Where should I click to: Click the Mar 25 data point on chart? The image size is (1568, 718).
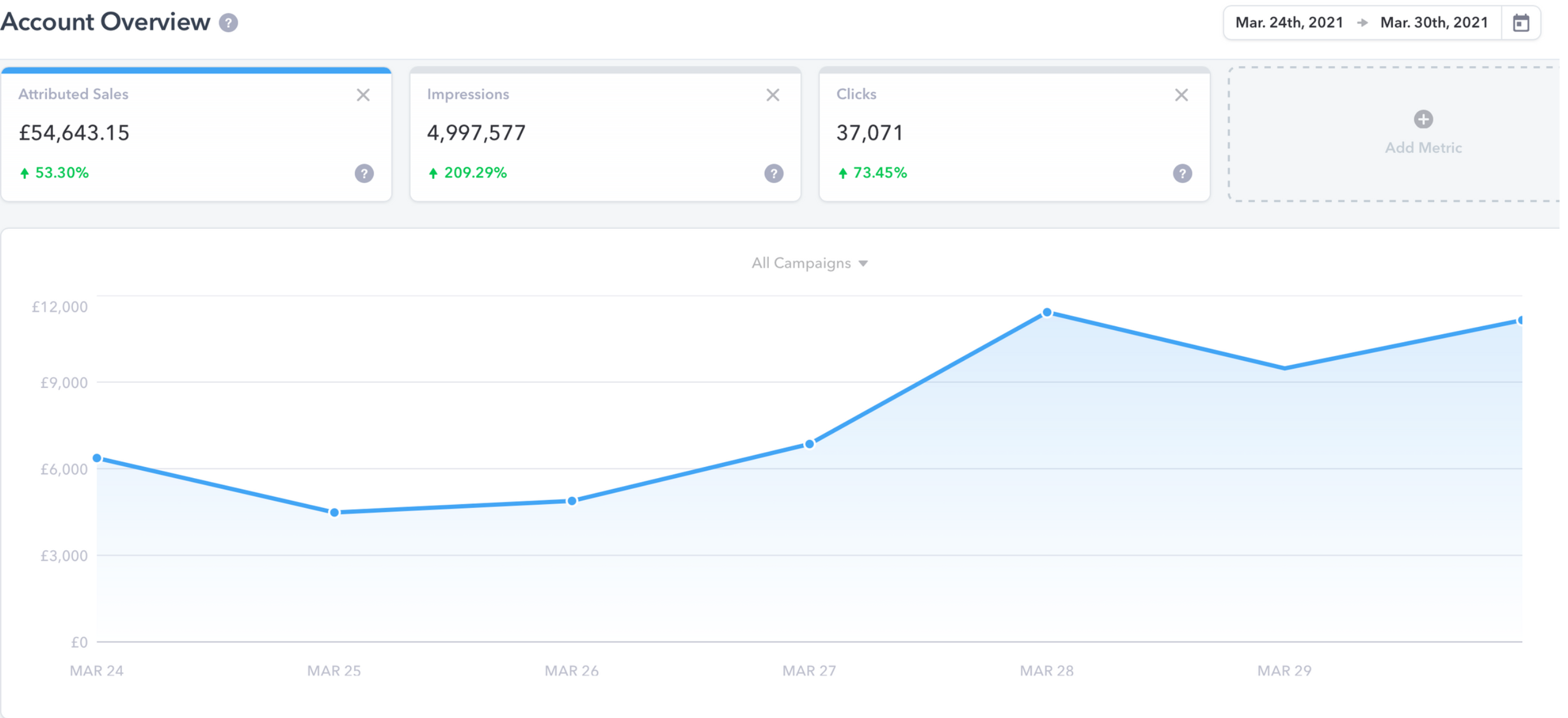(x=334, y=513)
